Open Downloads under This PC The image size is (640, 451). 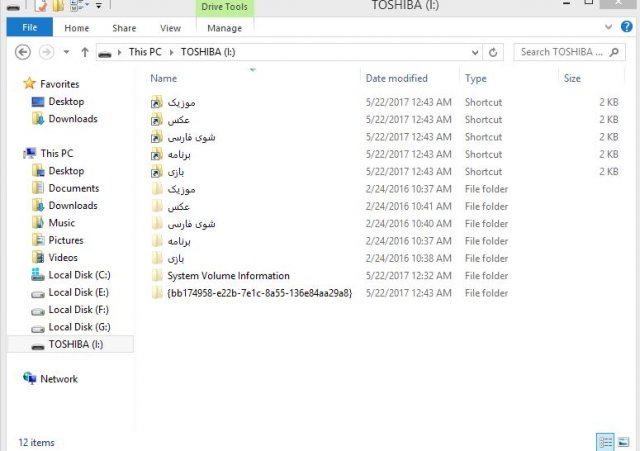pyautogui.click(x=73, y=206)
